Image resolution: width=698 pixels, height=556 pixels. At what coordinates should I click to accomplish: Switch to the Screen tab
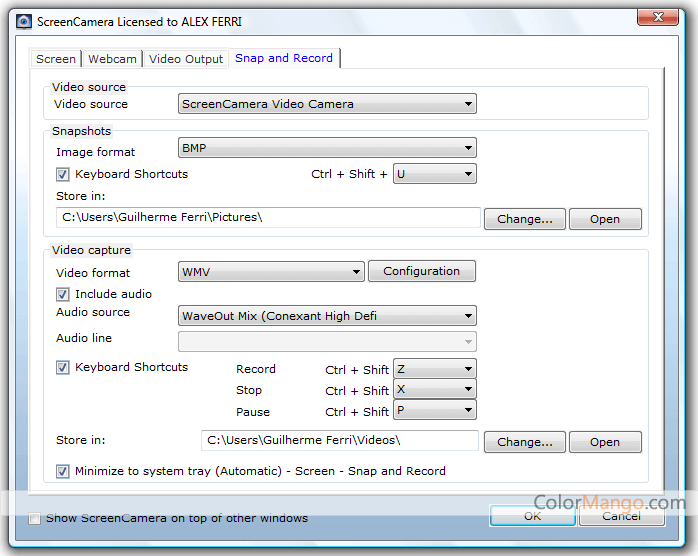(56, 59)
